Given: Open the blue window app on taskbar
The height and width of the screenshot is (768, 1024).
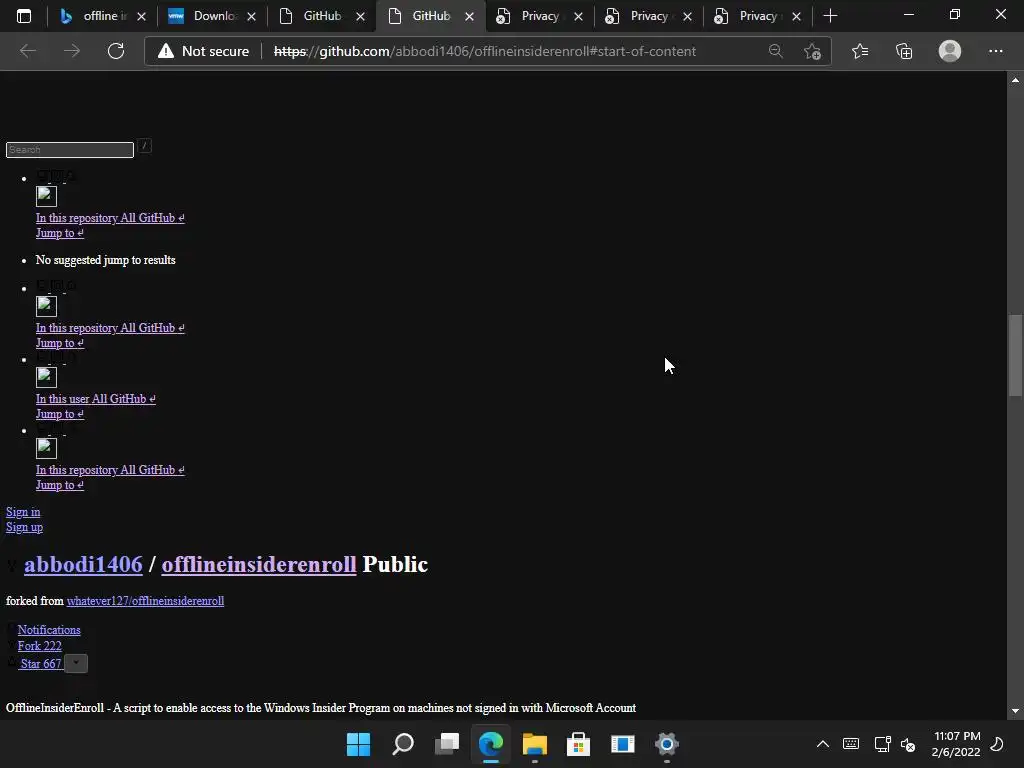Looking at the screenshot, I should coord(622,744).
